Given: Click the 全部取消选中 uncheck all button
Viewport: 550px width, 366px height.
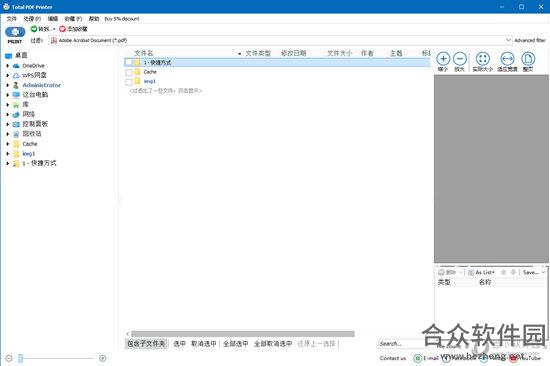Looking at the screenshot, I should pos(273,344).
